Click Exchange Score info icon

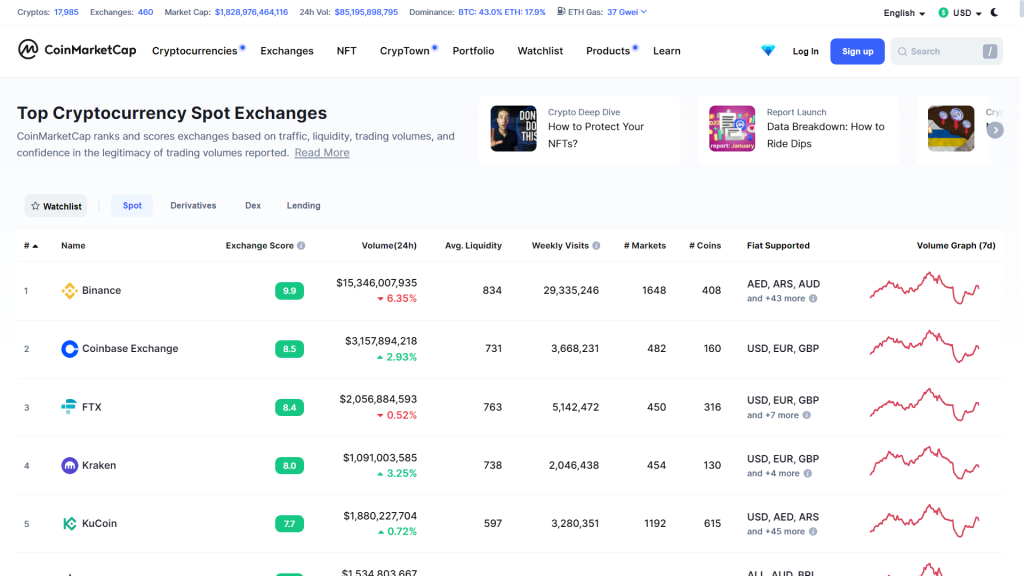301,246
